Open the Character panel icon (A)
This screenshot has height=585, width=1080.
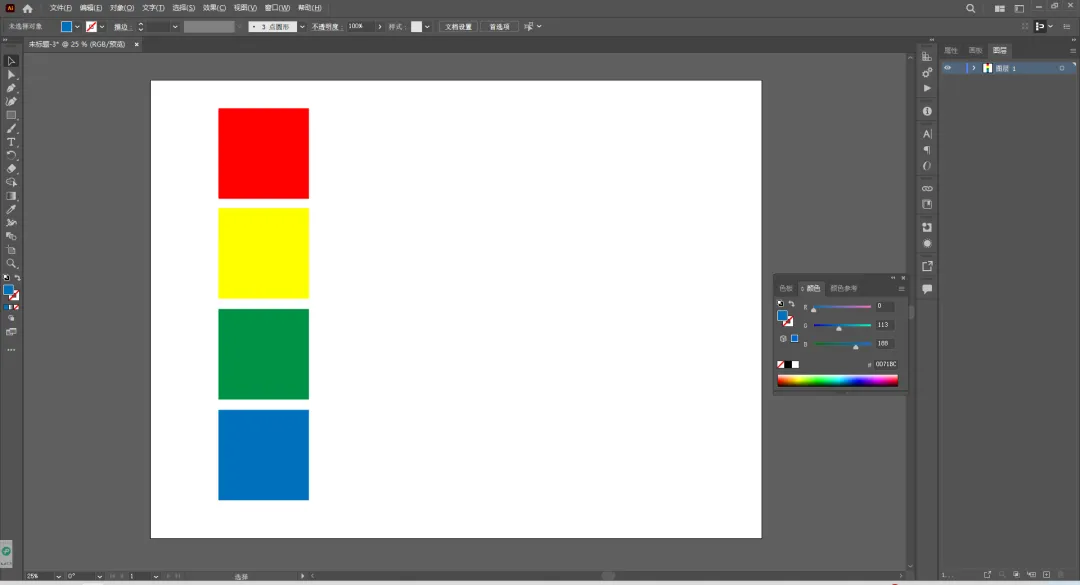coord(927,134)
